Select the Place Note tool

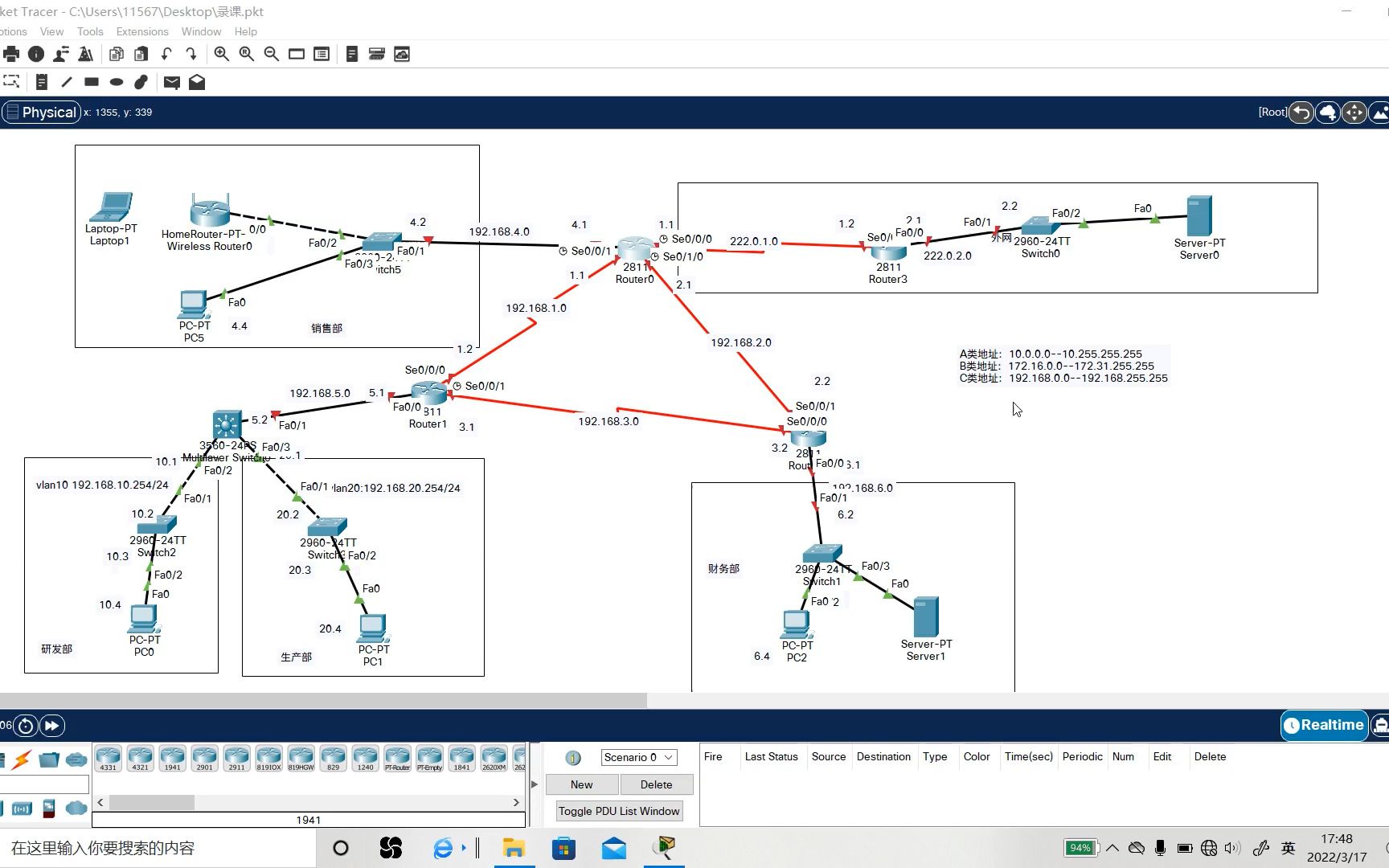(x=42, y=82)
